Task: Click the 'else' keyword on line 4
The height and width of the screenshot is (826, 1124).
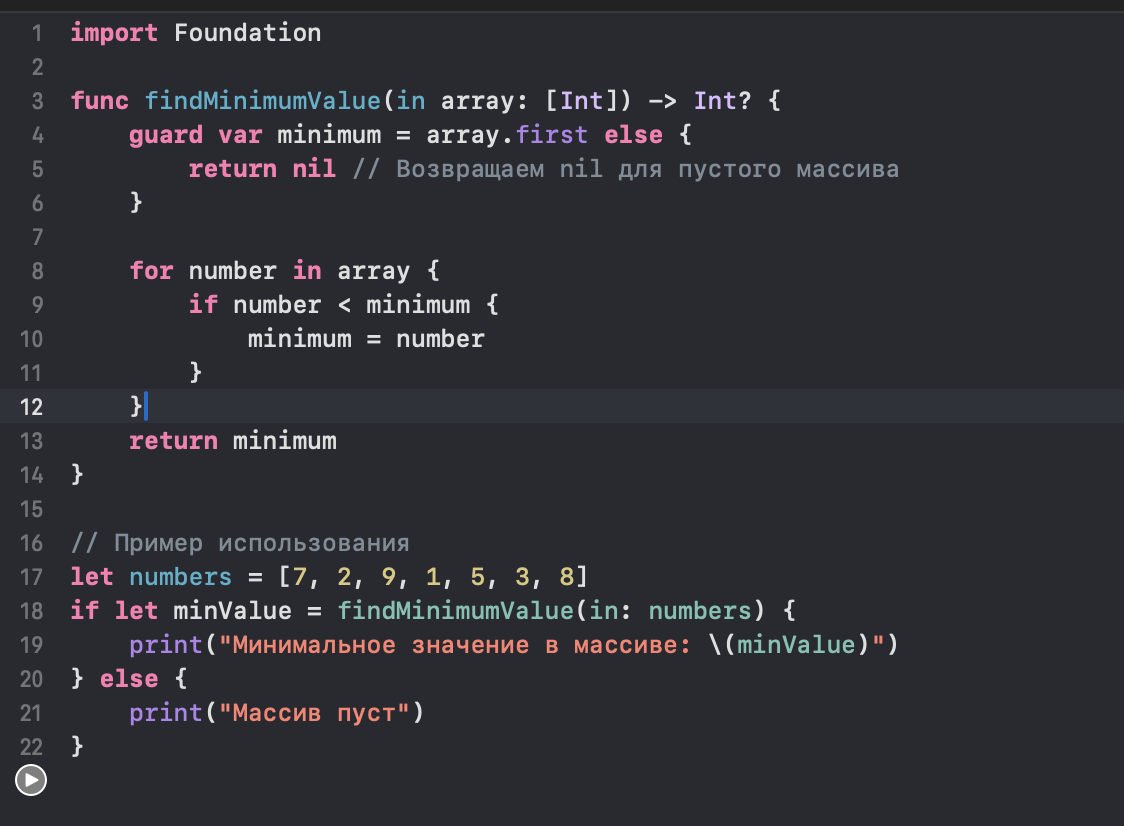Action: (x=633, y=135)
